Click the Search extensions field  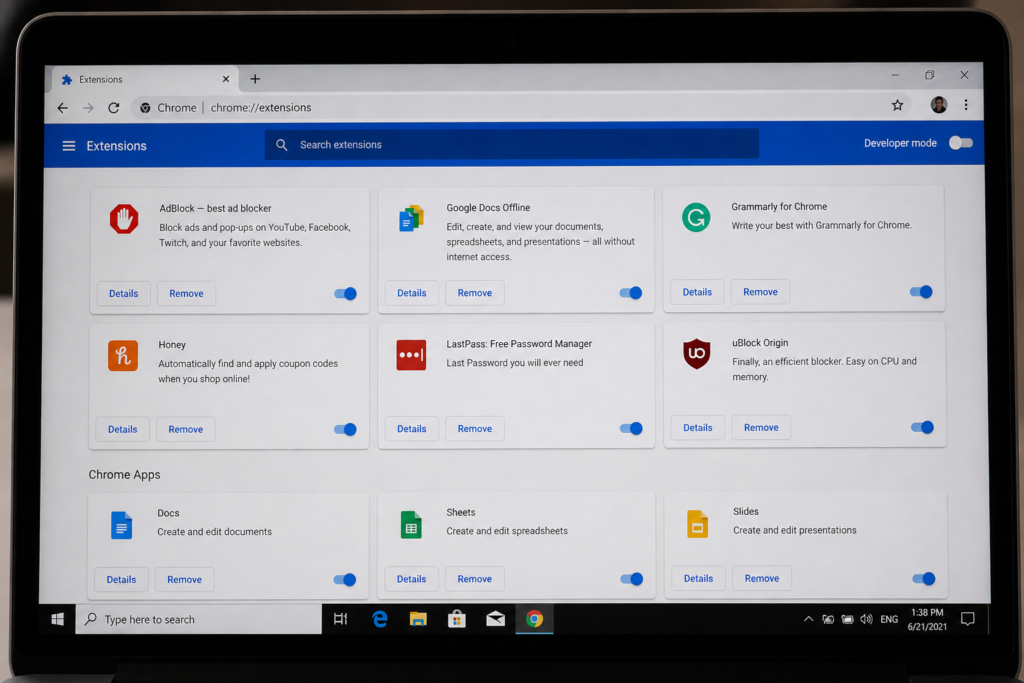pos(512,144)
